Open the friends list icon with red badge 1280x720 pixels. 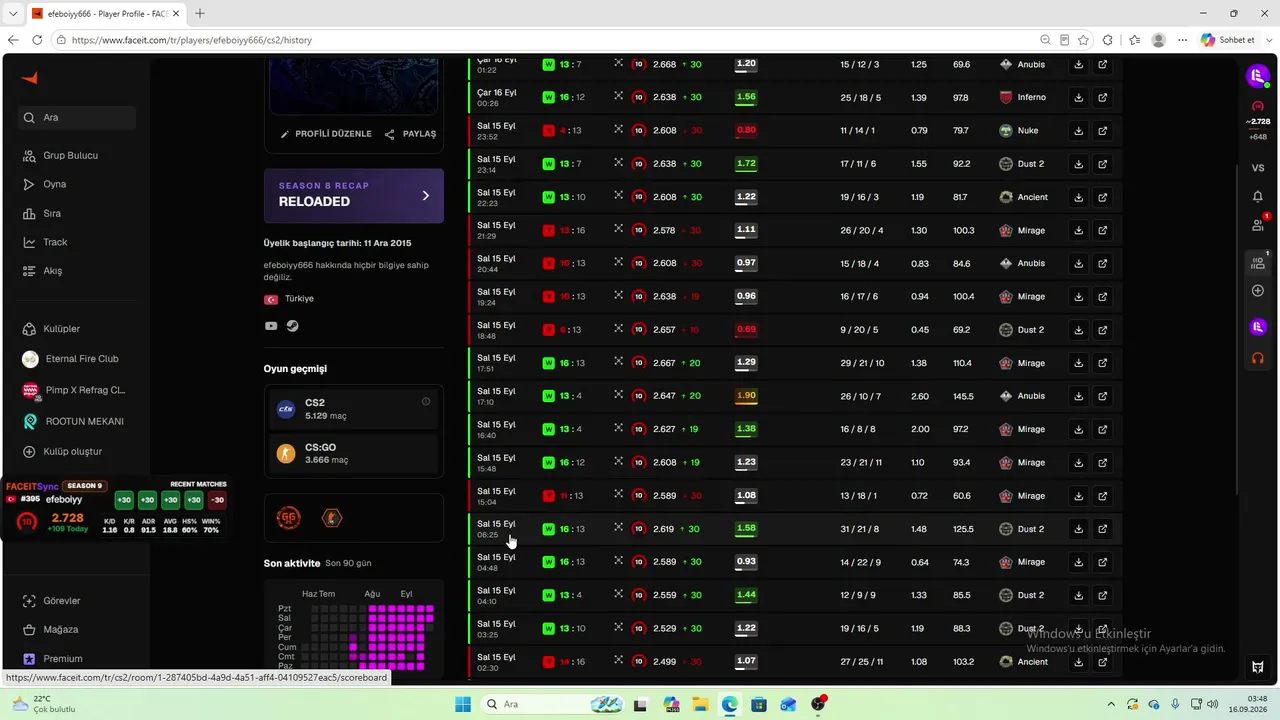pos(1258,225)
